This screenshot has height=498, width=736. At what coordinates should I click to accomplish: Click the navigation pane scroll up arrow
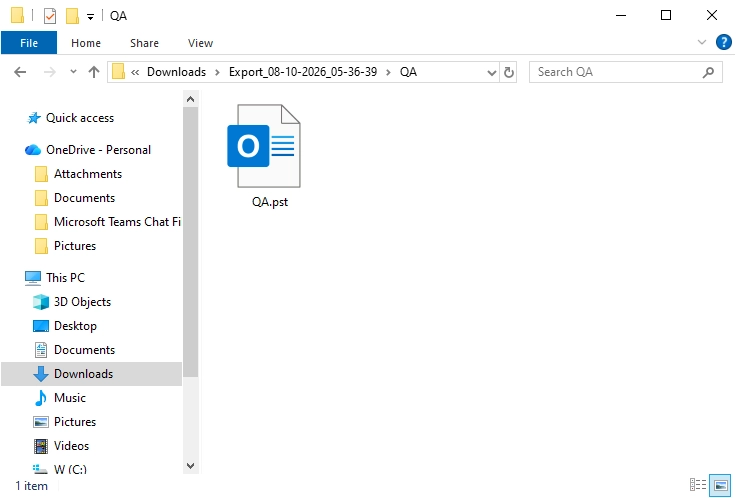click(x=190, y=99)
